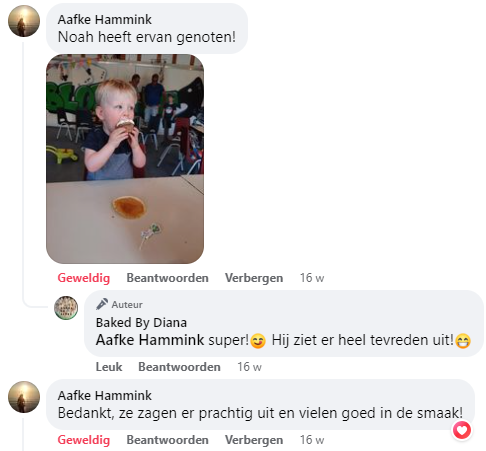Screen dimensions: 486x451
Task: Click the tagged Aafke Hammink name in the reply
Action: (150, 340)
